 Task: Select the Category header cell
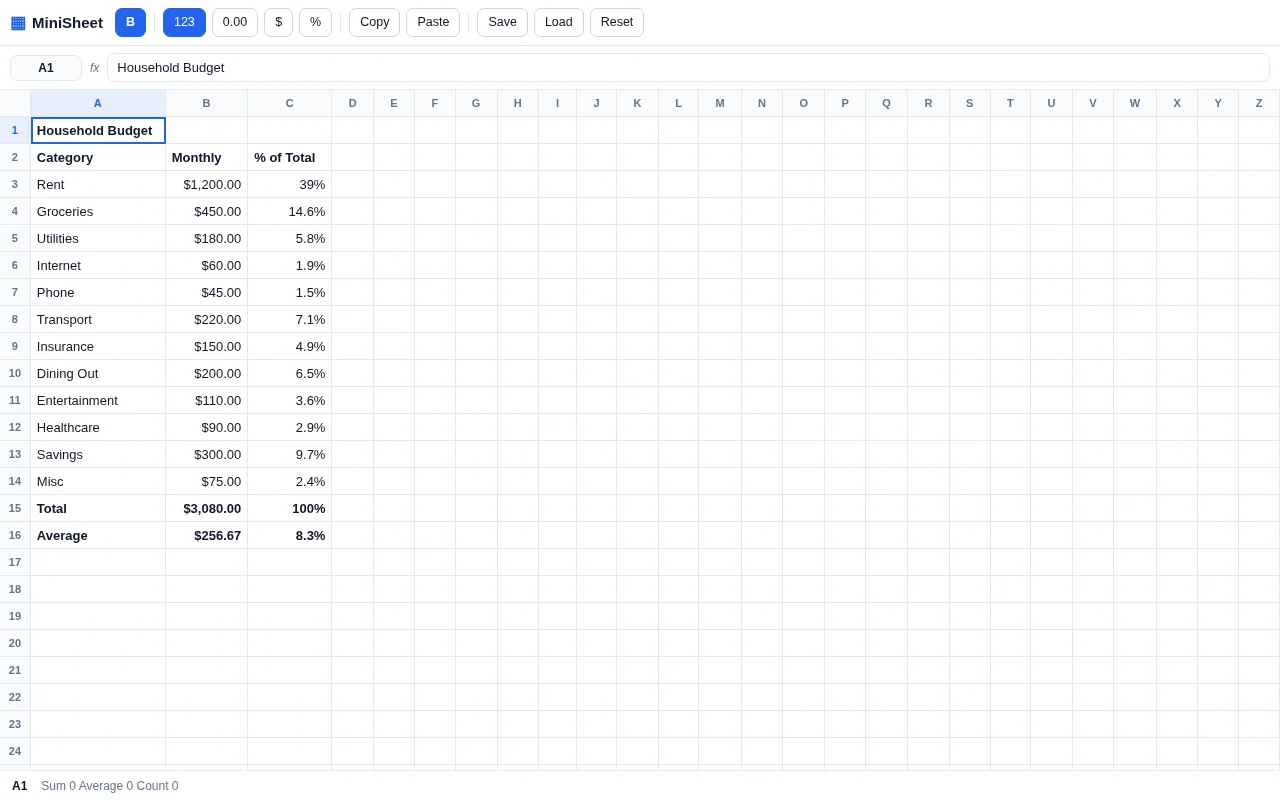(98, 157)
